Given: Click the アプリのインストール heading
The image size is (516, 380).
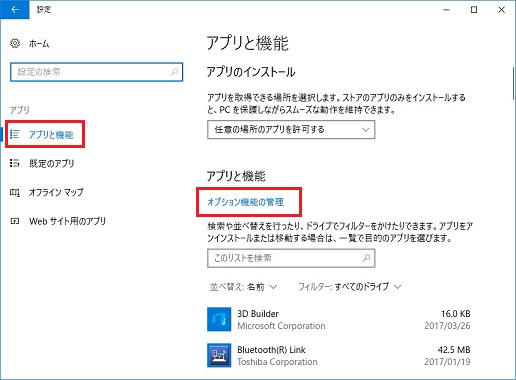Looking at the screenshot, I should (x=251, y=72).
